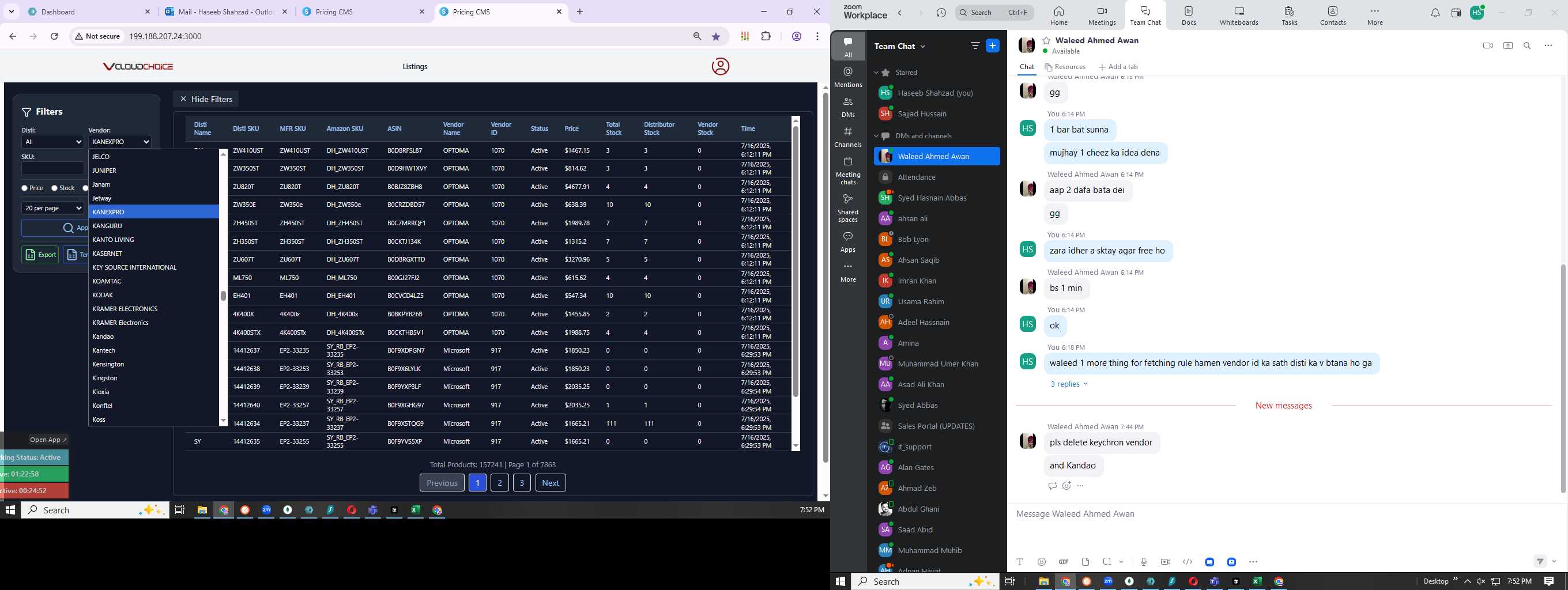Open the Team Chat list filter icon
Image resolution: width=1568 pixels, height=590 pixels.
coord(975,46)
